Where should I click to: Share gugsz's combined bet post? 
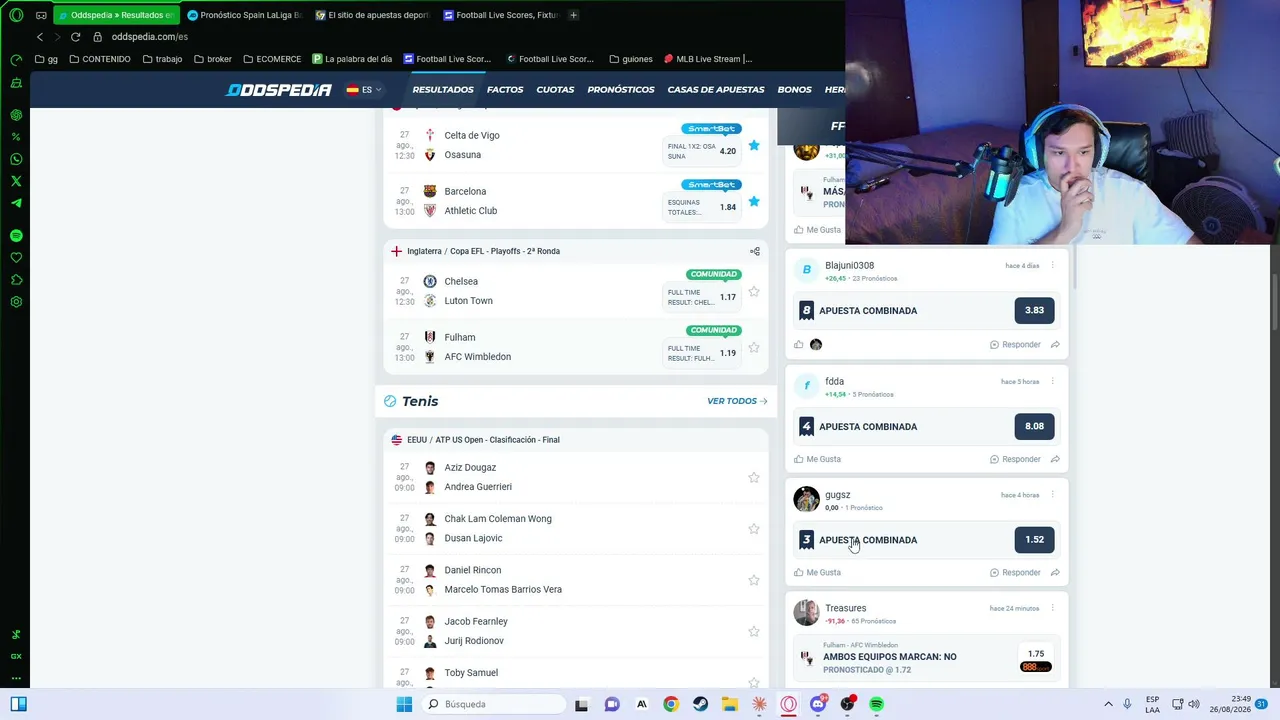pyautogui.click(x=1055, y=573)
